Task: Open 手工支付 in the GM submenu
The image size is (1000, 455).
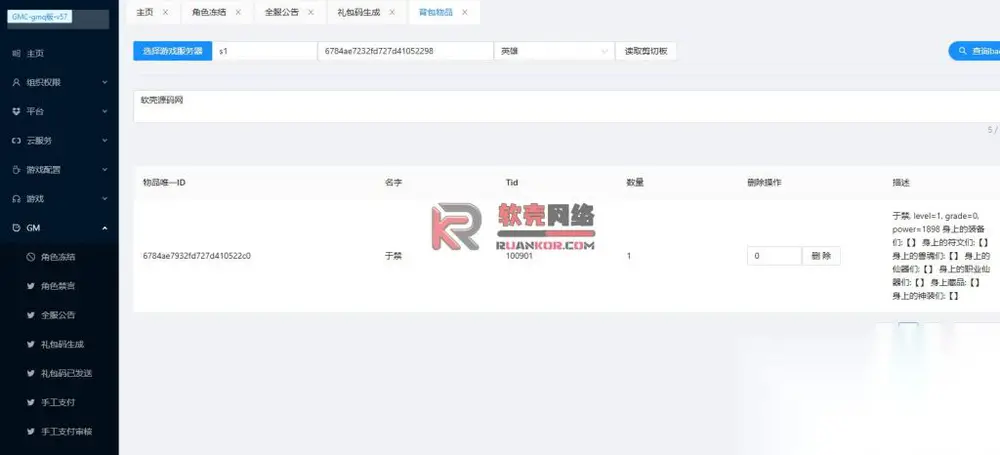Action: coord(59,402)
